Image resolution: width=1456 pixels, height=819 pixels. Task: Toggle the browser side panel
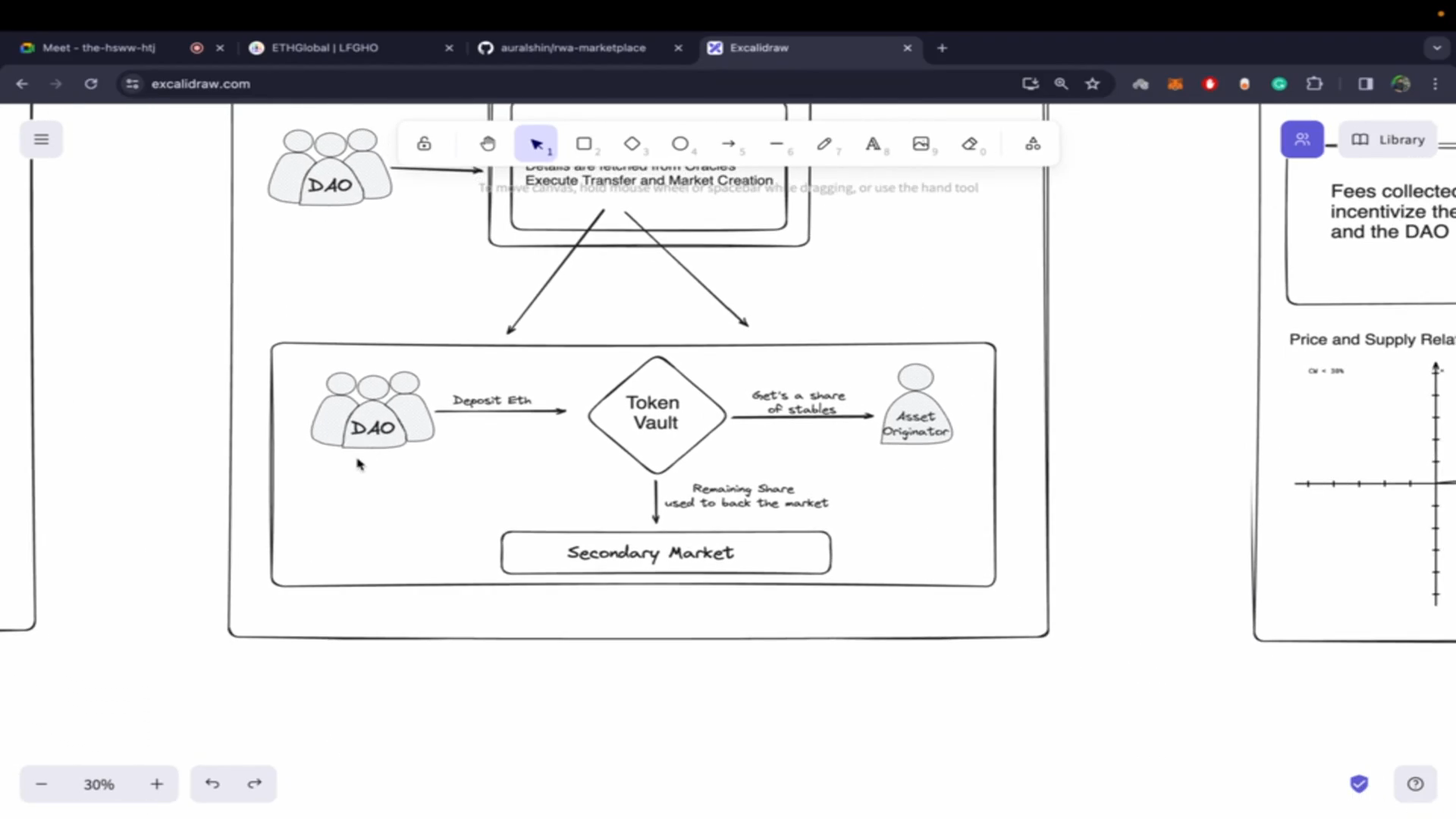pyautogui.click(x=1366, y=84)
